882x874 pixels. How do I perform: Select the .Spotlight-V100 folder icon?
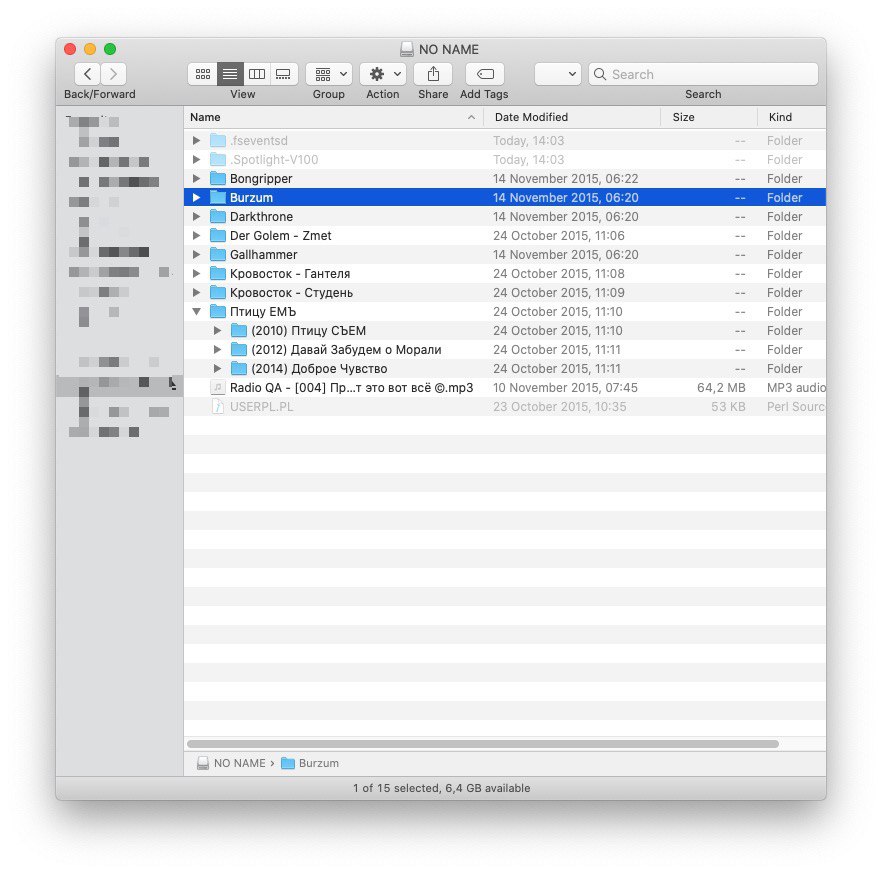tap(218, 160)
